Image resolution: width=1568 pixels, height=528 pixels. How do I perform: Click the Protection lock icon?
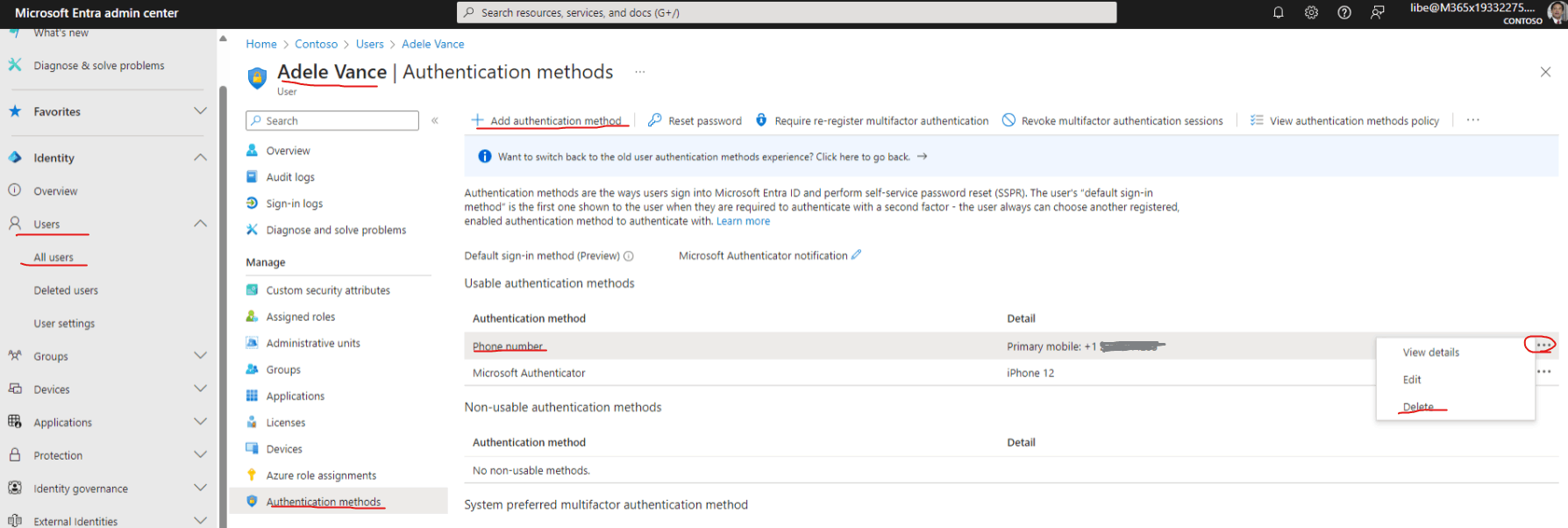coord(15,454)
